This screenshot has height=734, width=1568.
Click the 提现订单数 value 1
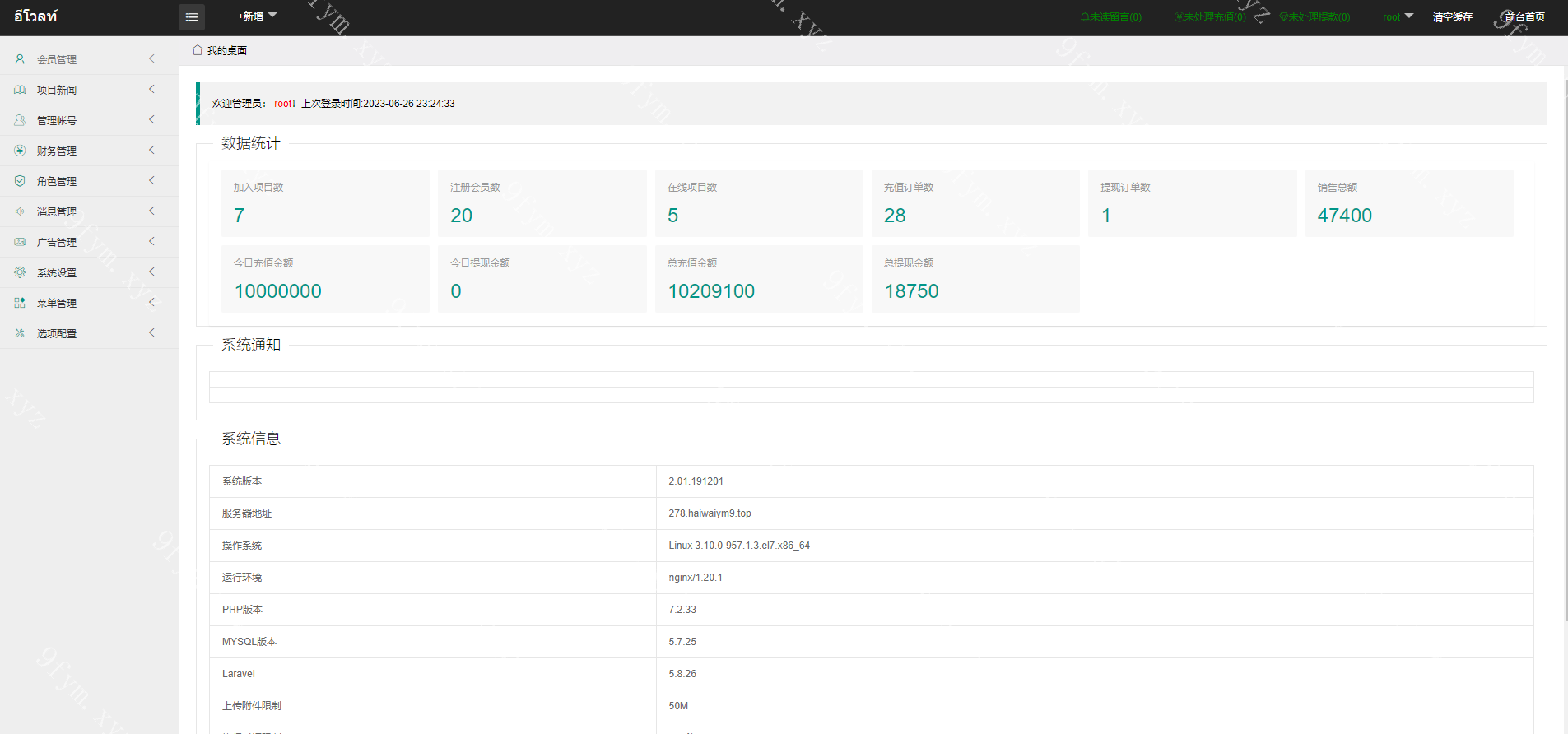coord(1106,216)
